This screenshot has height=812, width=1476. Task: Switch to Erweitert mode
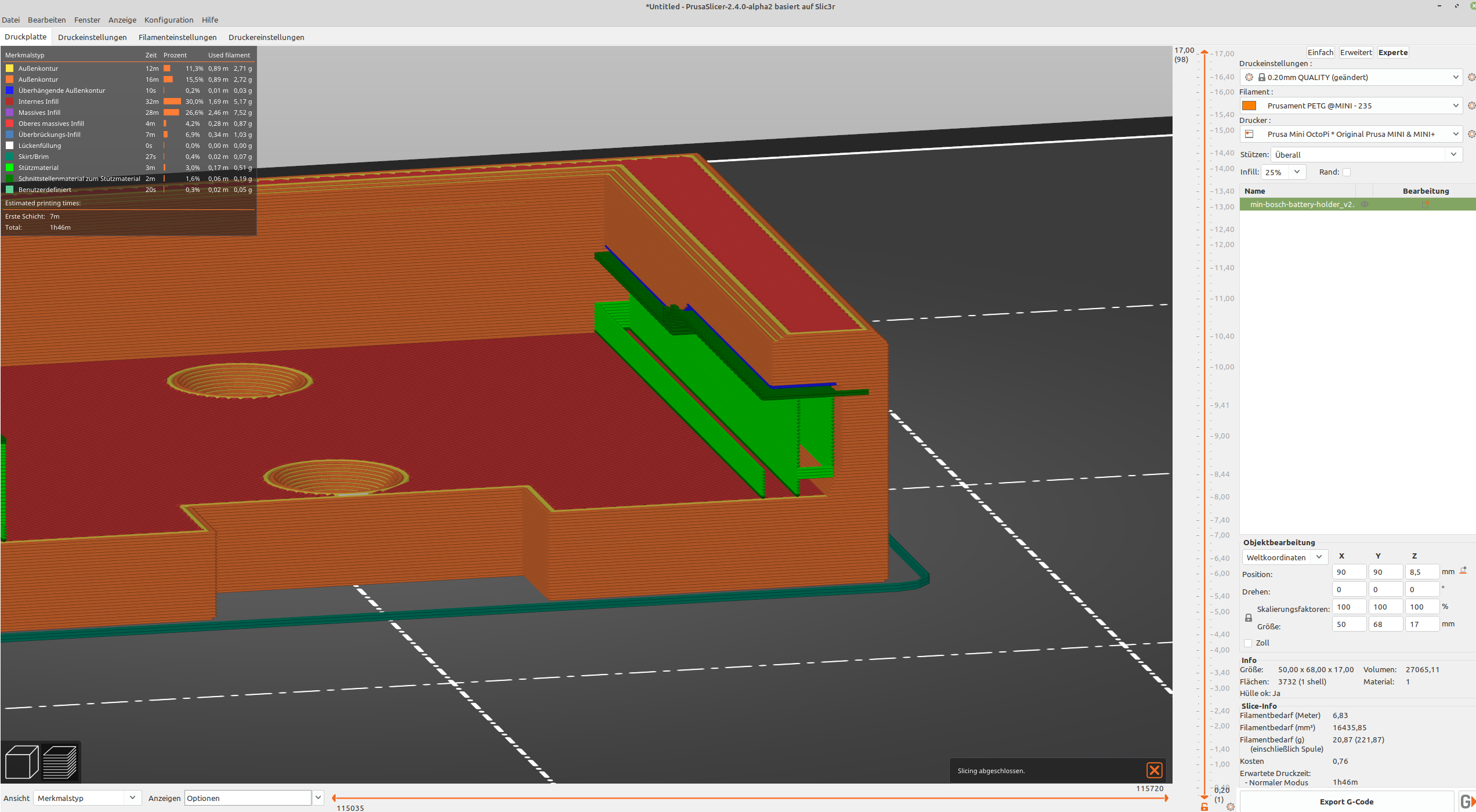click(x=1356, y=52)
